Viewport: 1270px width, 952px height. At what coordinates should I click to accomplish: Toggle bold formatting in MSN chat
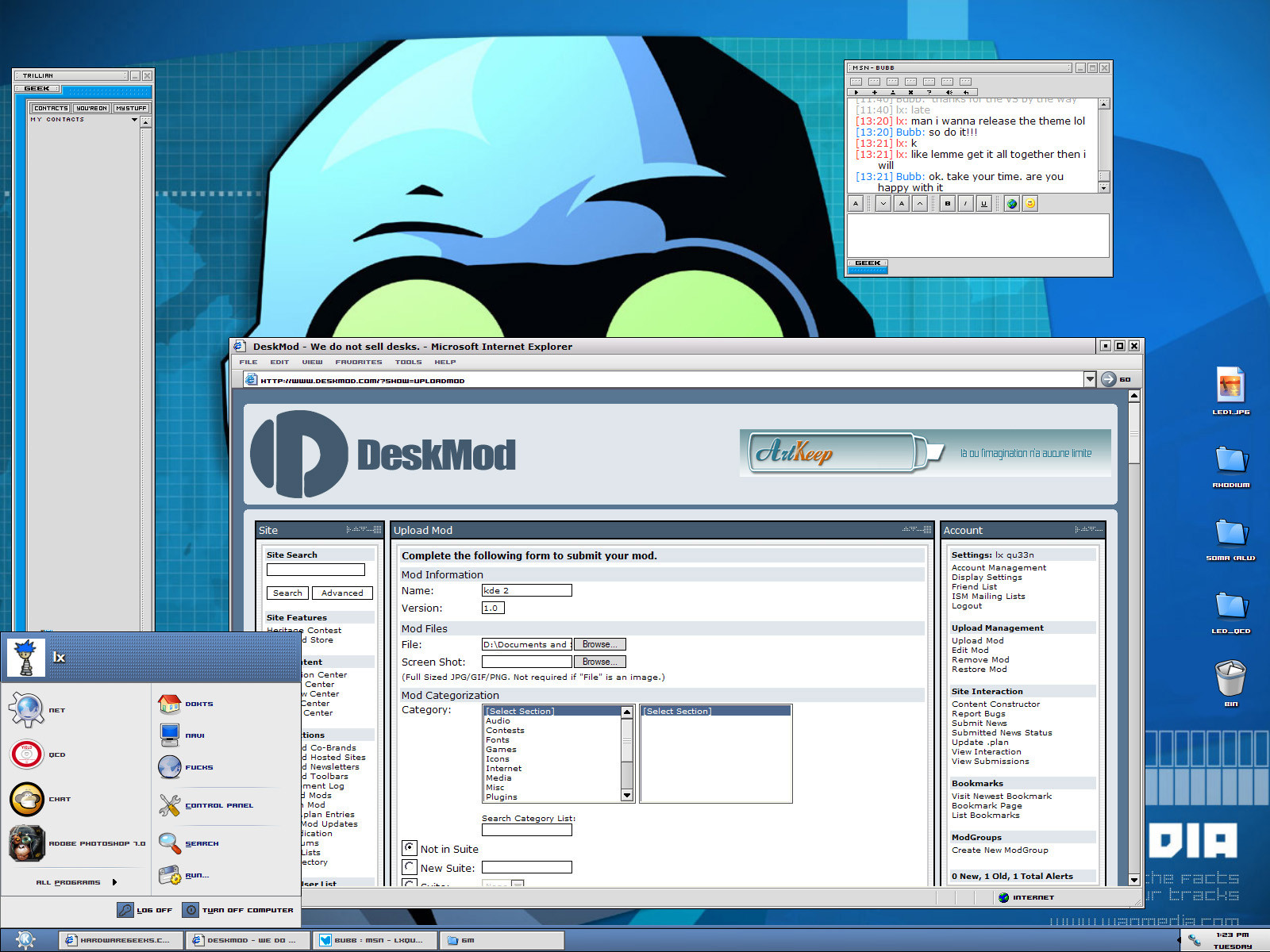(948, 204)
